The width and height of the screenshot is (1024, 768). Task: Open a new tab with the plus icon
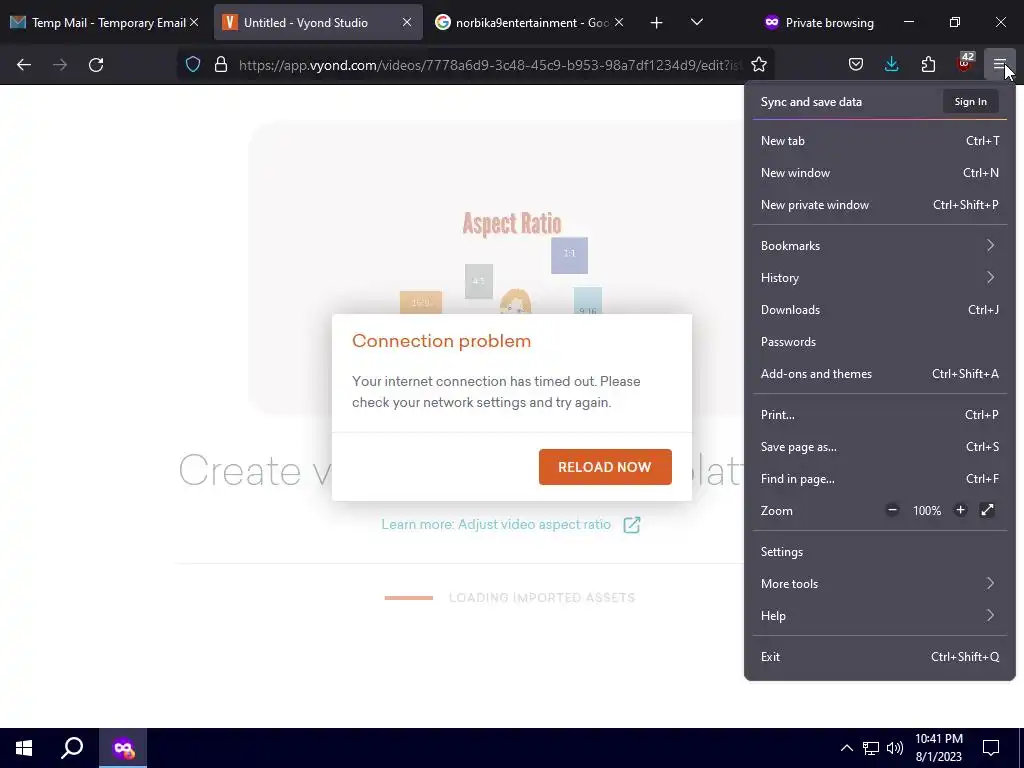(656, 23)
